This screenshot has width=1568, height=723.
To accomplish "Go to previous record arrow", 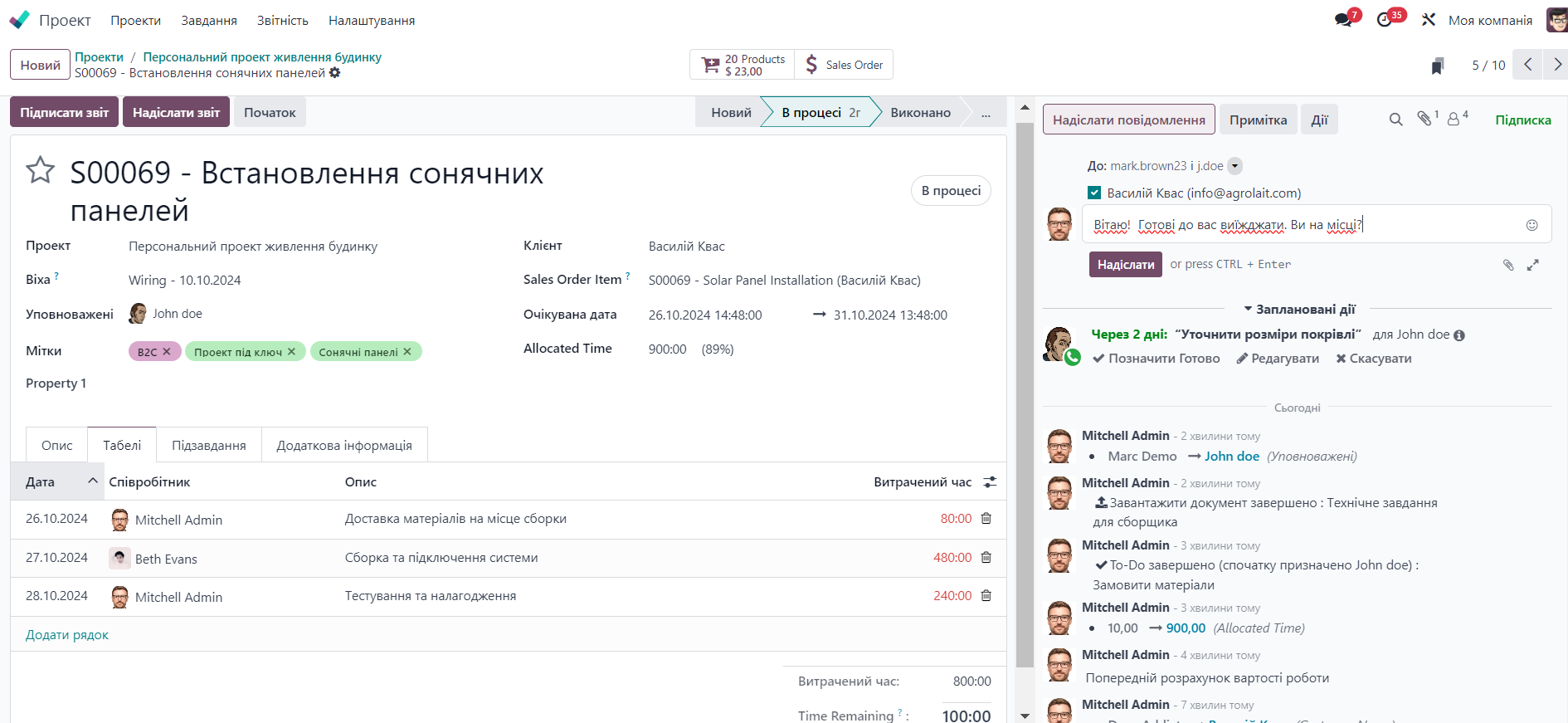I will (x=1527, y=64).
